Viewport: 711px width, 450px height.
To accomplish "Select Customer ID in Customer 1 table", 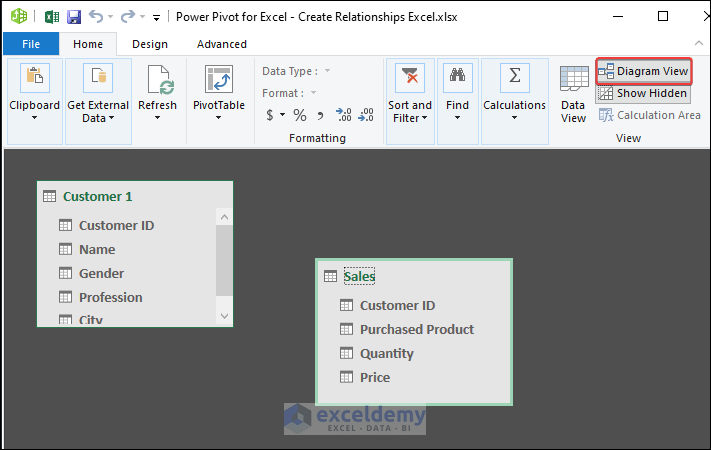I will (x=117, y=225).
